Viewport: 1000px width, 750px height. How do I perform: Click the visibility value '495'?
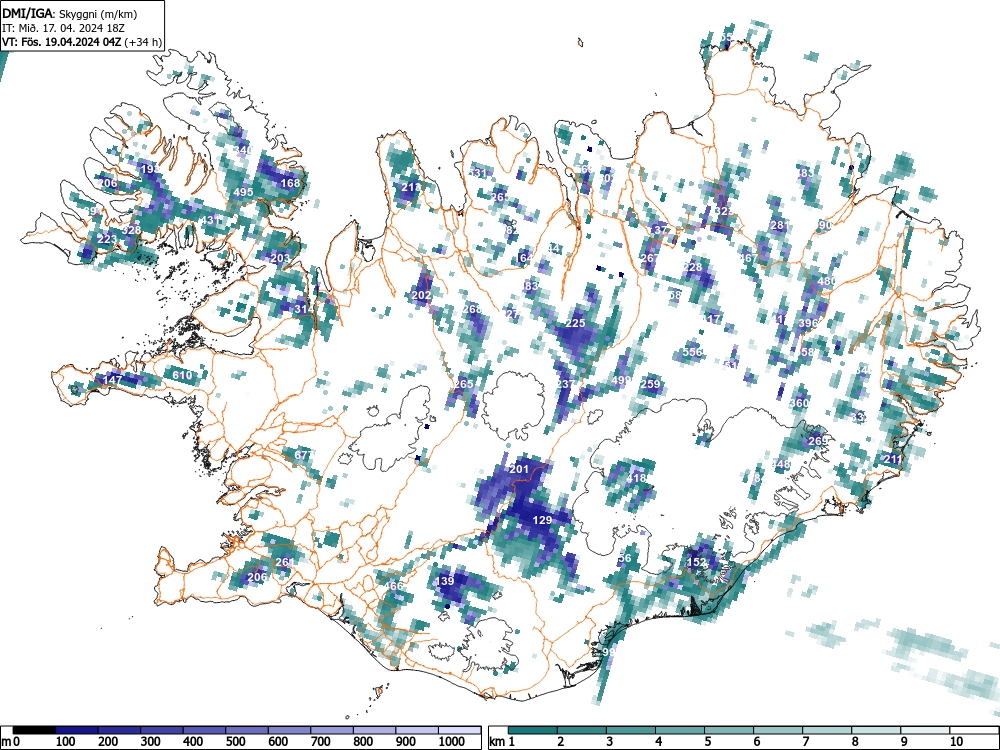point(244,192)
